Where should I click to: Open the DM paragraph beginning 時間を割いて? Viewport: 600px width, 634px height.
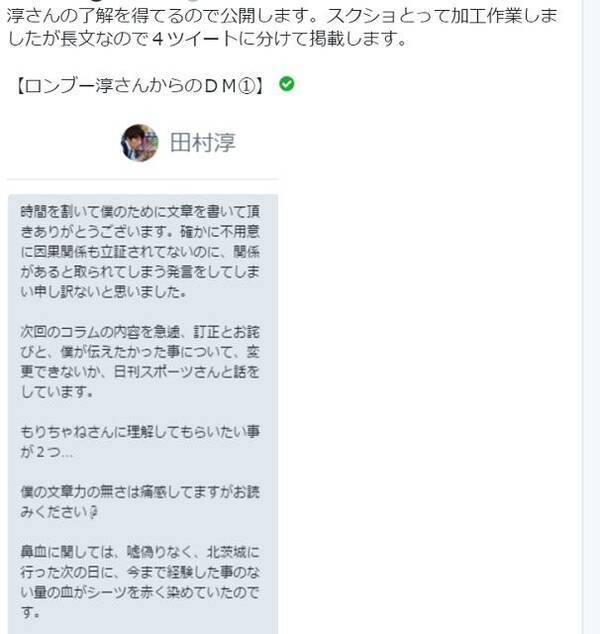pos(140,251)
